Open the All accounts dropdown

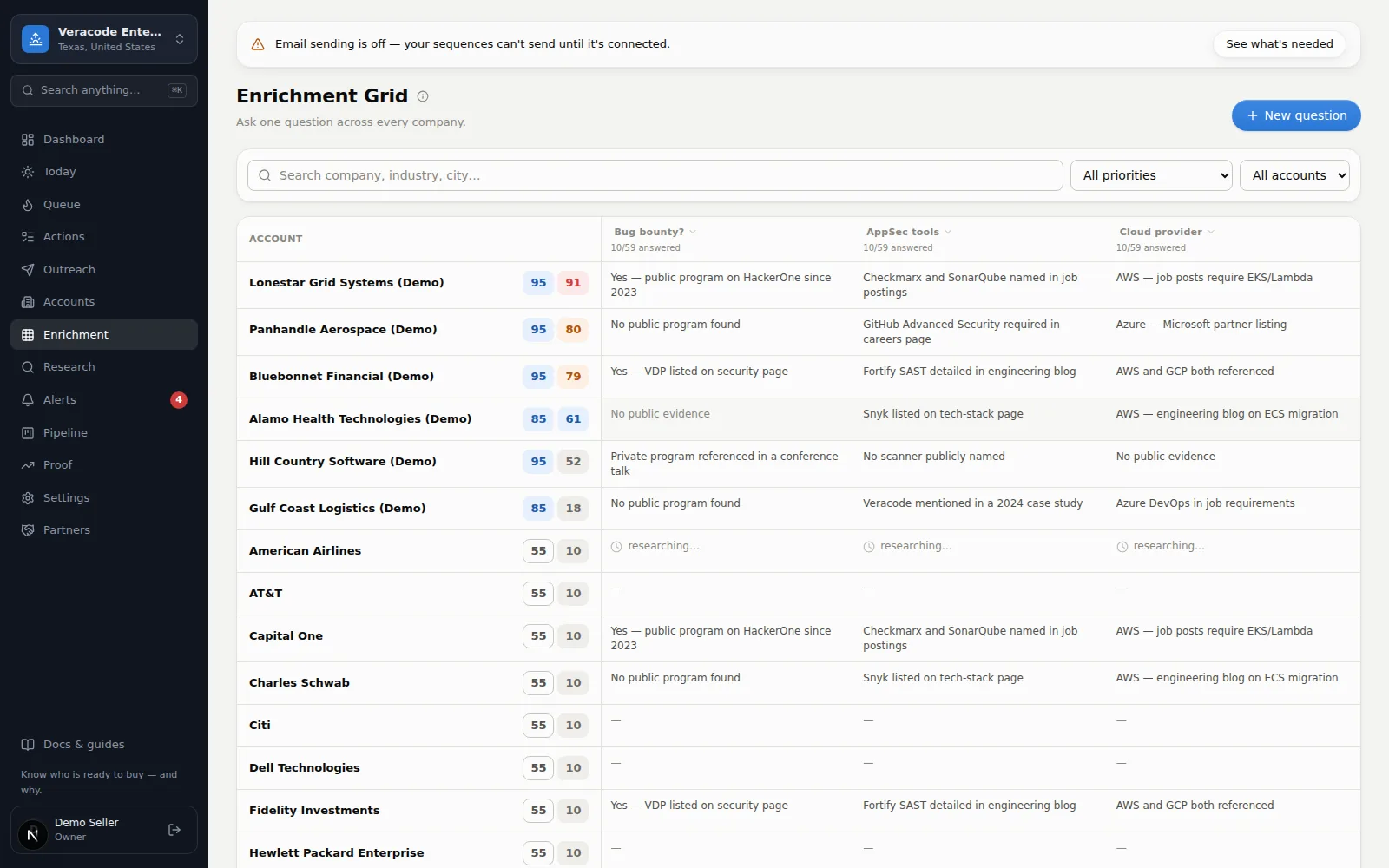[1294, 175]
